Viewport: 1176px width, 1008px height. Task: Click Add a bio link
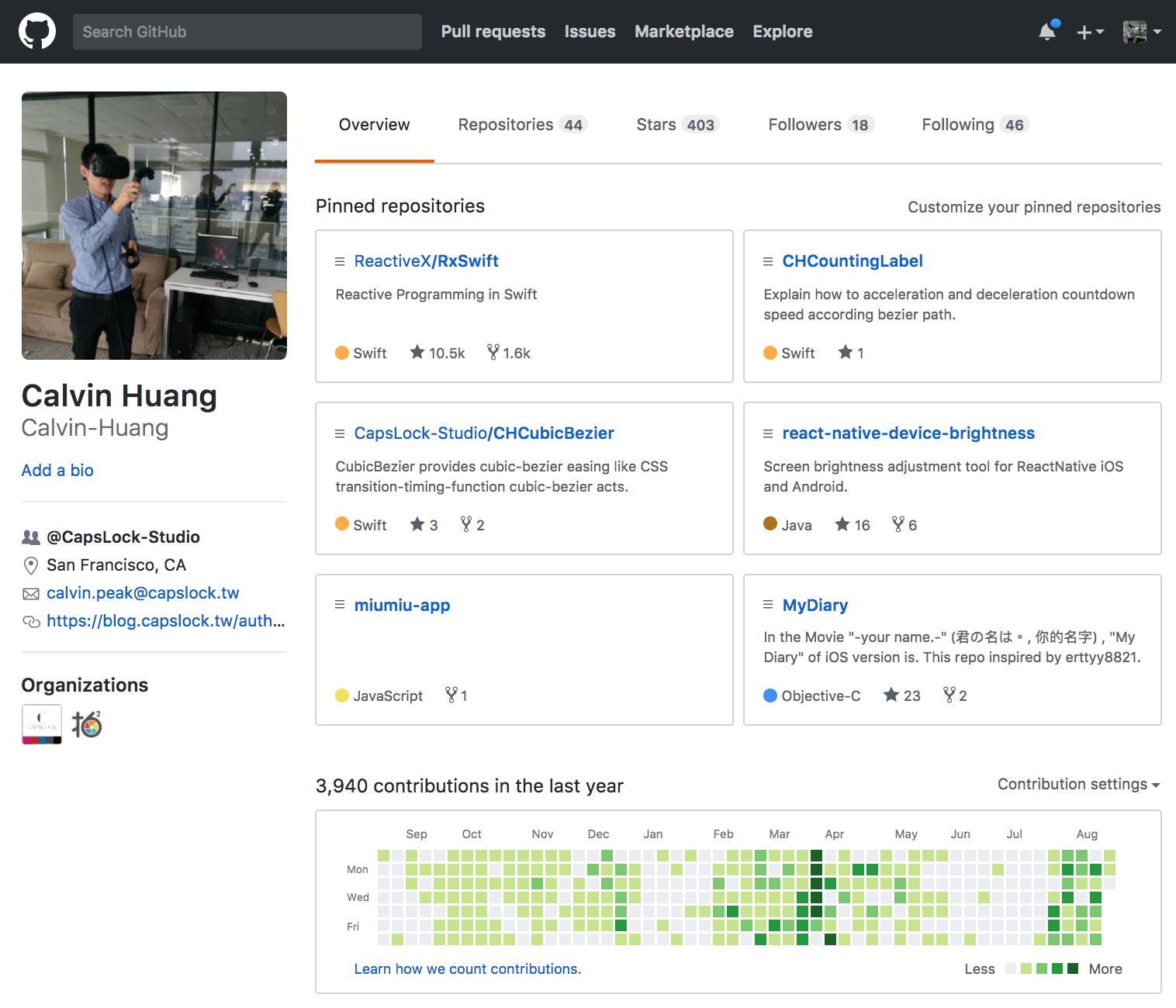tap(57, 471)
